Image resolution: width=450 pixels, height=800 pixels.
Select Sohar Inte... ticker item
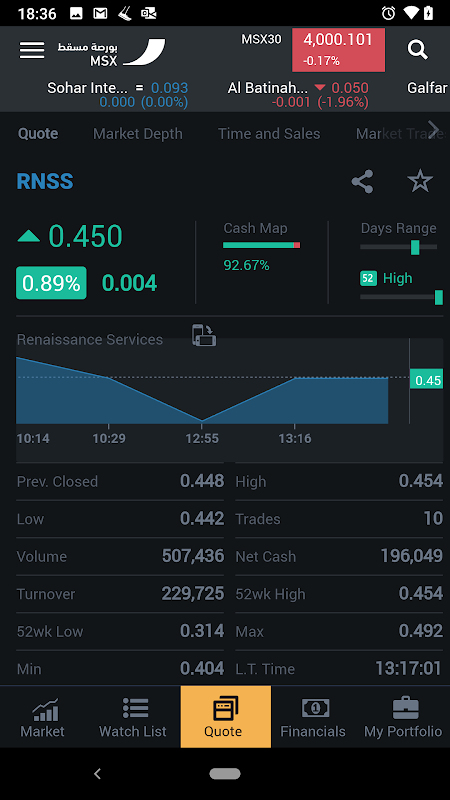pos(117,95)
